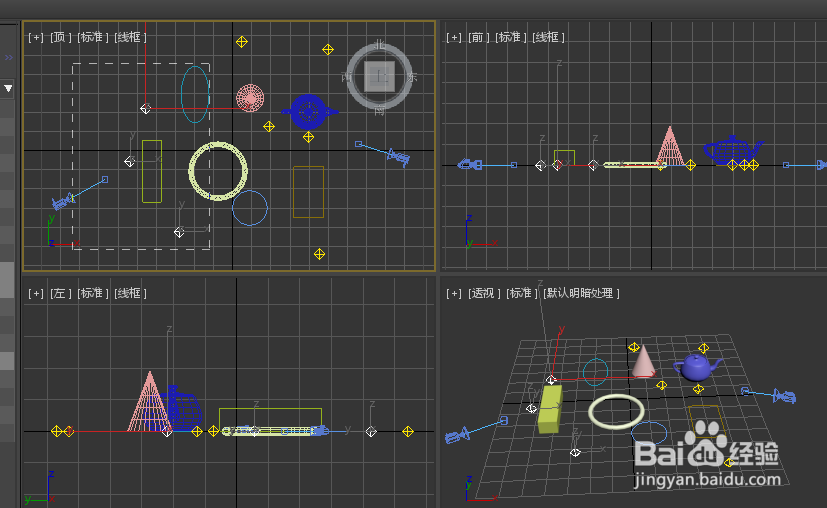The width and height of the screenshot is (827, 508).
Task: Select the rightmost light in Left viewport
Action: point(408,432)
